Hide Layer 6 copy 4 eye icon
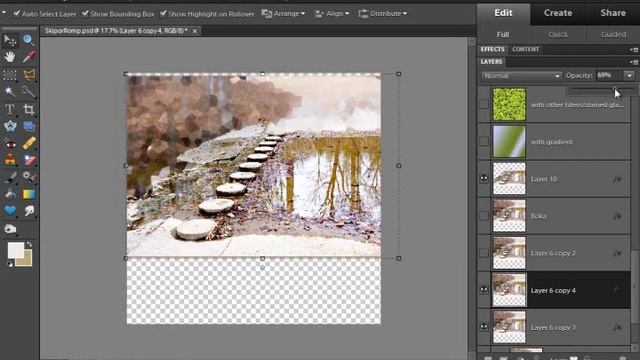 [484, 290]
